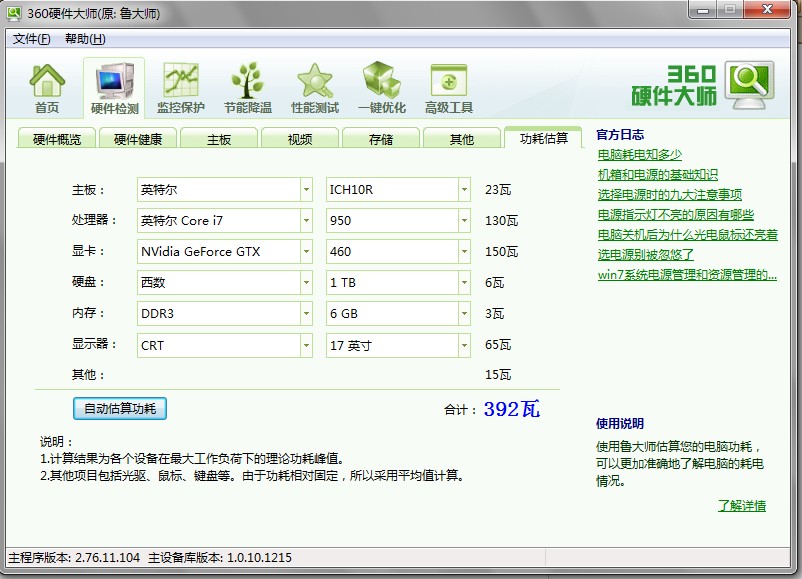
Task: Expand the 英特尔 Core i7 processor dropdown
Action: 306,221
